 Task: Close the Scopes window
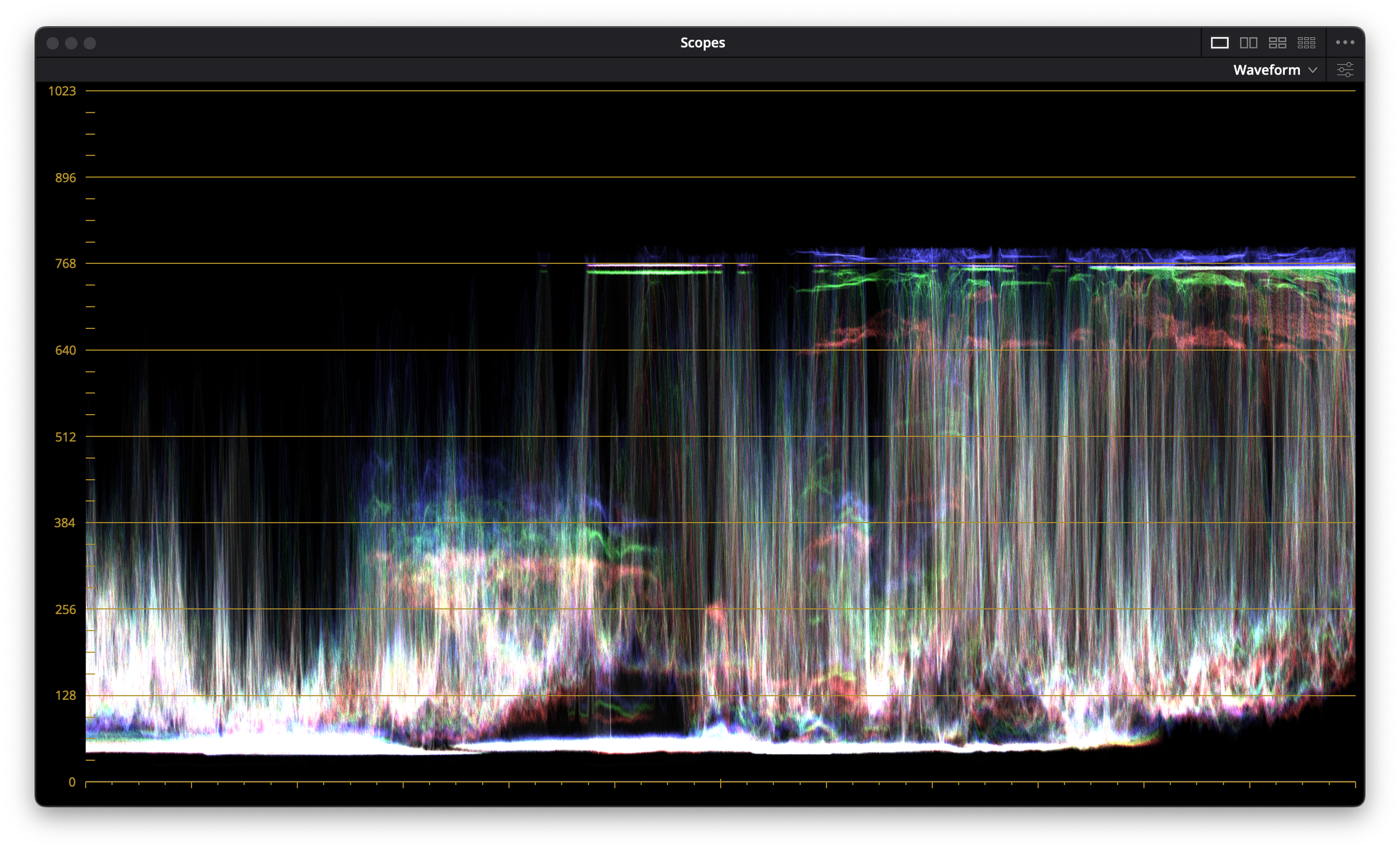(x=52, y=43)
